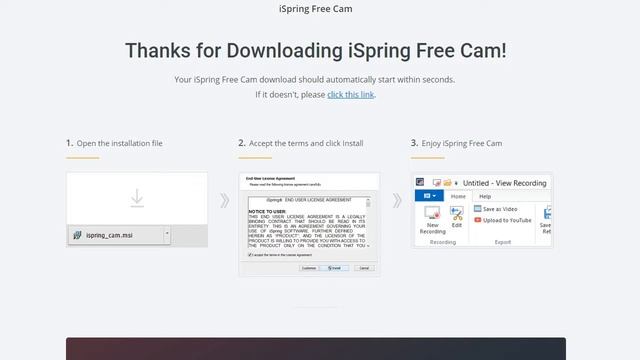Open the blue file menu dropdown
640x360 pixels.
coord(429,196)
